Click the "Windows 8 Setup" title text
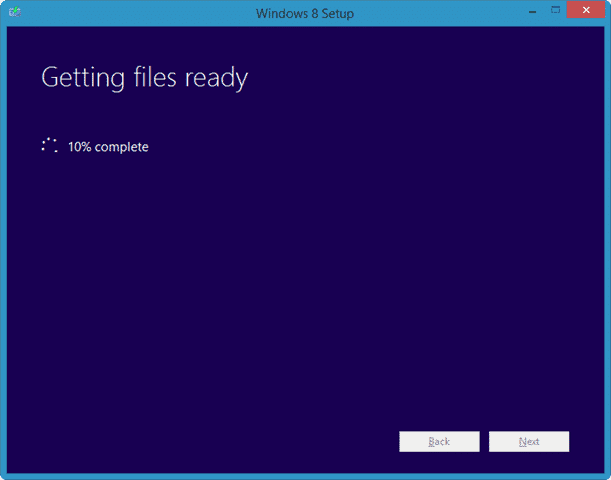Screen dimensions: 611x480 pyautogui.click(x=305, y=13)
